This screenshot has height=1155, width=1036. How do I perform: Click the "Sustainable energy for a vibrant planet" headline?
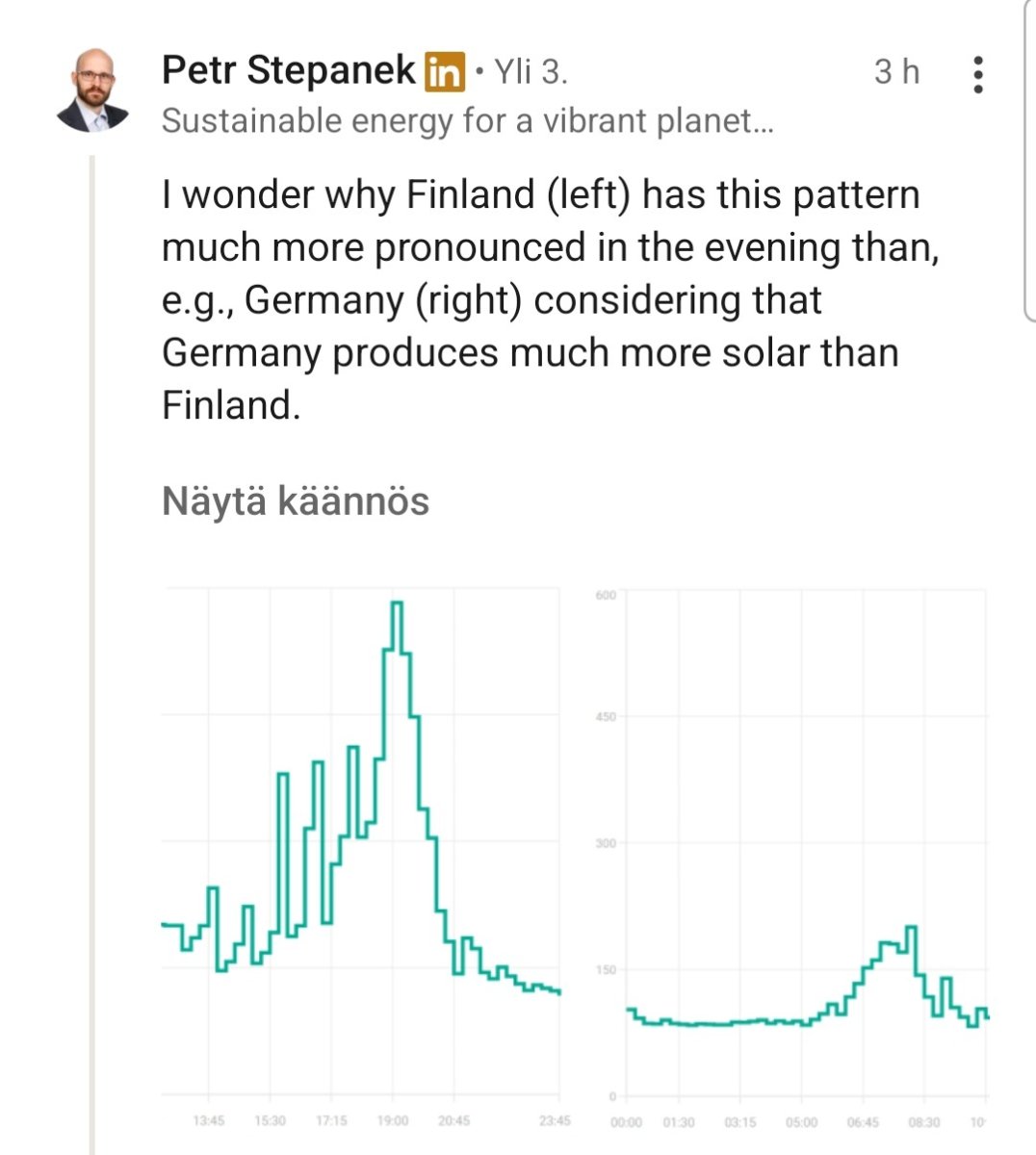click(x=467, y=121)
